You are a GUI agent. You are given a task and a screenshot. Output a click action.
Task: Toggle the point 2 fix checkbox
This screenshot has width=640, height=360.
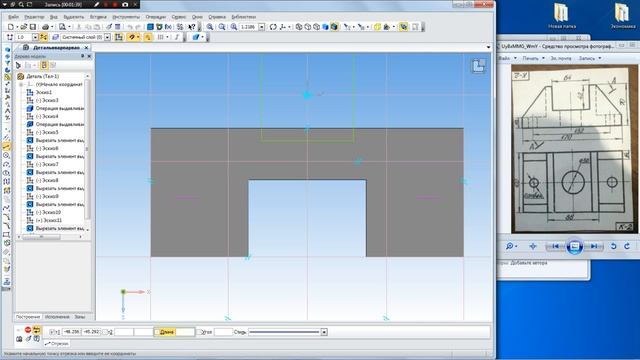tap(105, 332)
